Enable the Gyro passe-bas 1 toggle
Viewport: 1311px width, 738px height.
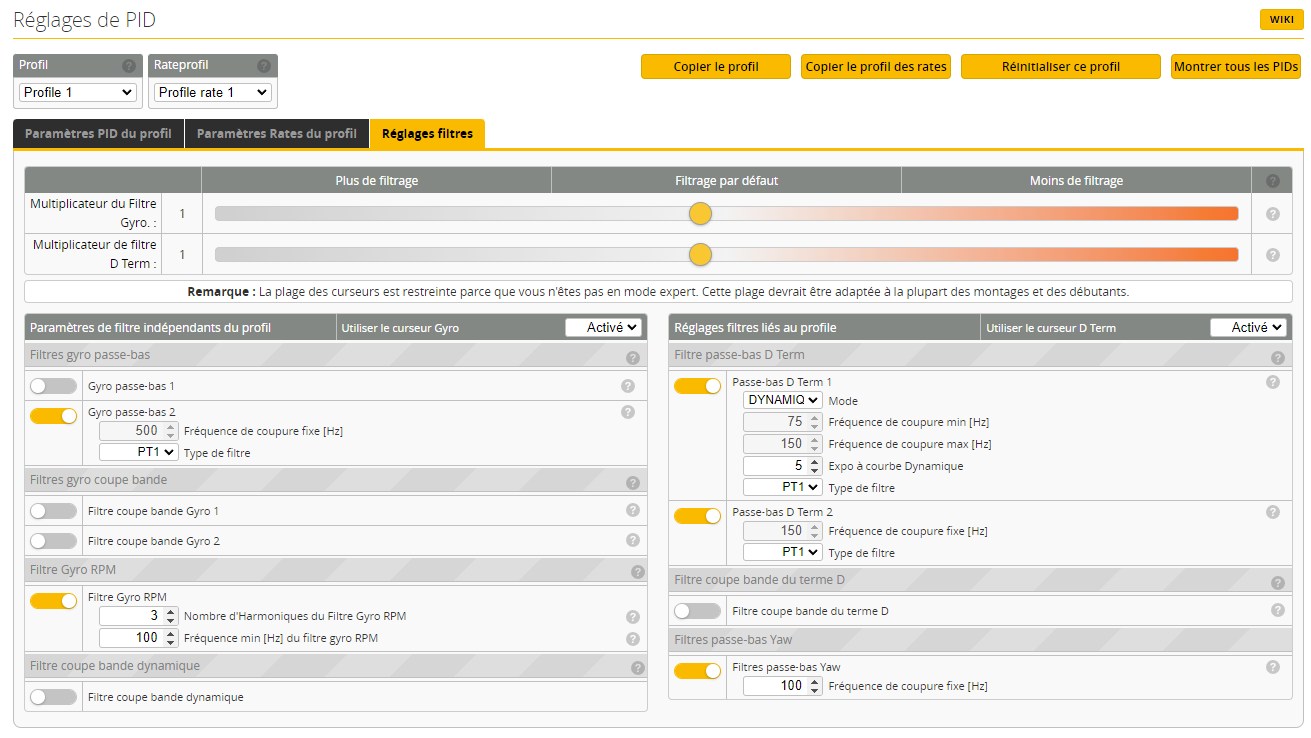click(53, 386)
